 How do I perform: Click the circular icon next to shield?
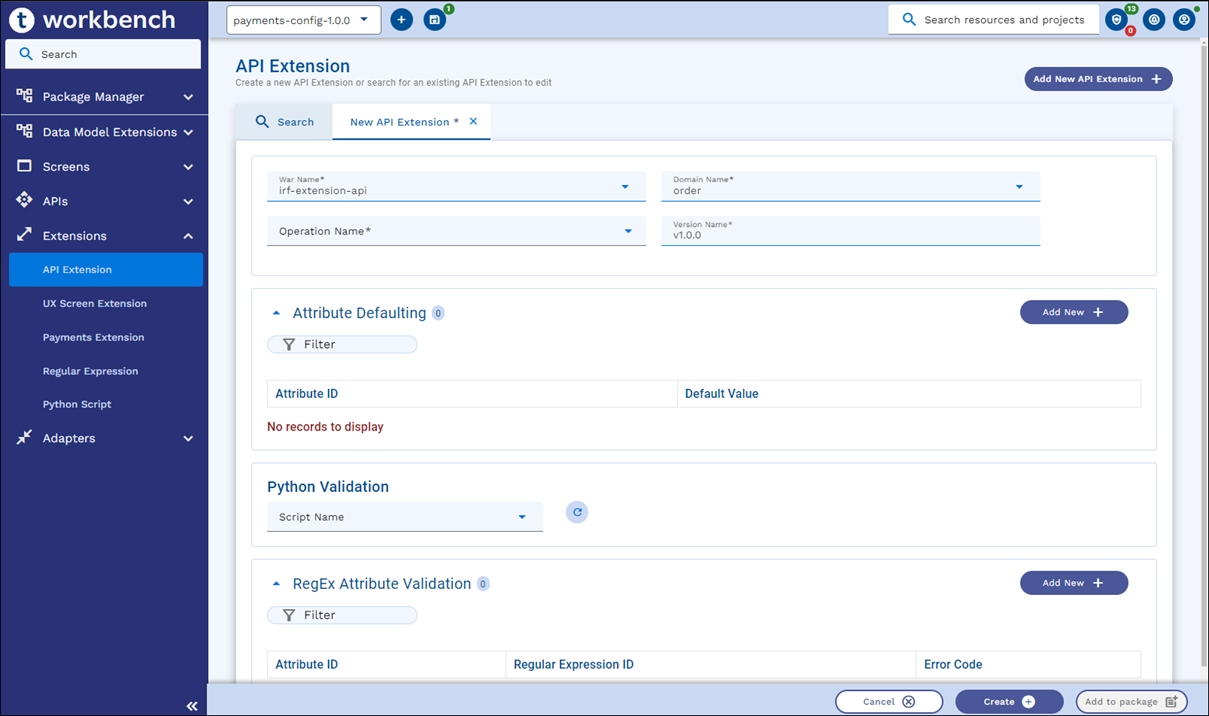pyautogui.click(x=1153, y=20)
